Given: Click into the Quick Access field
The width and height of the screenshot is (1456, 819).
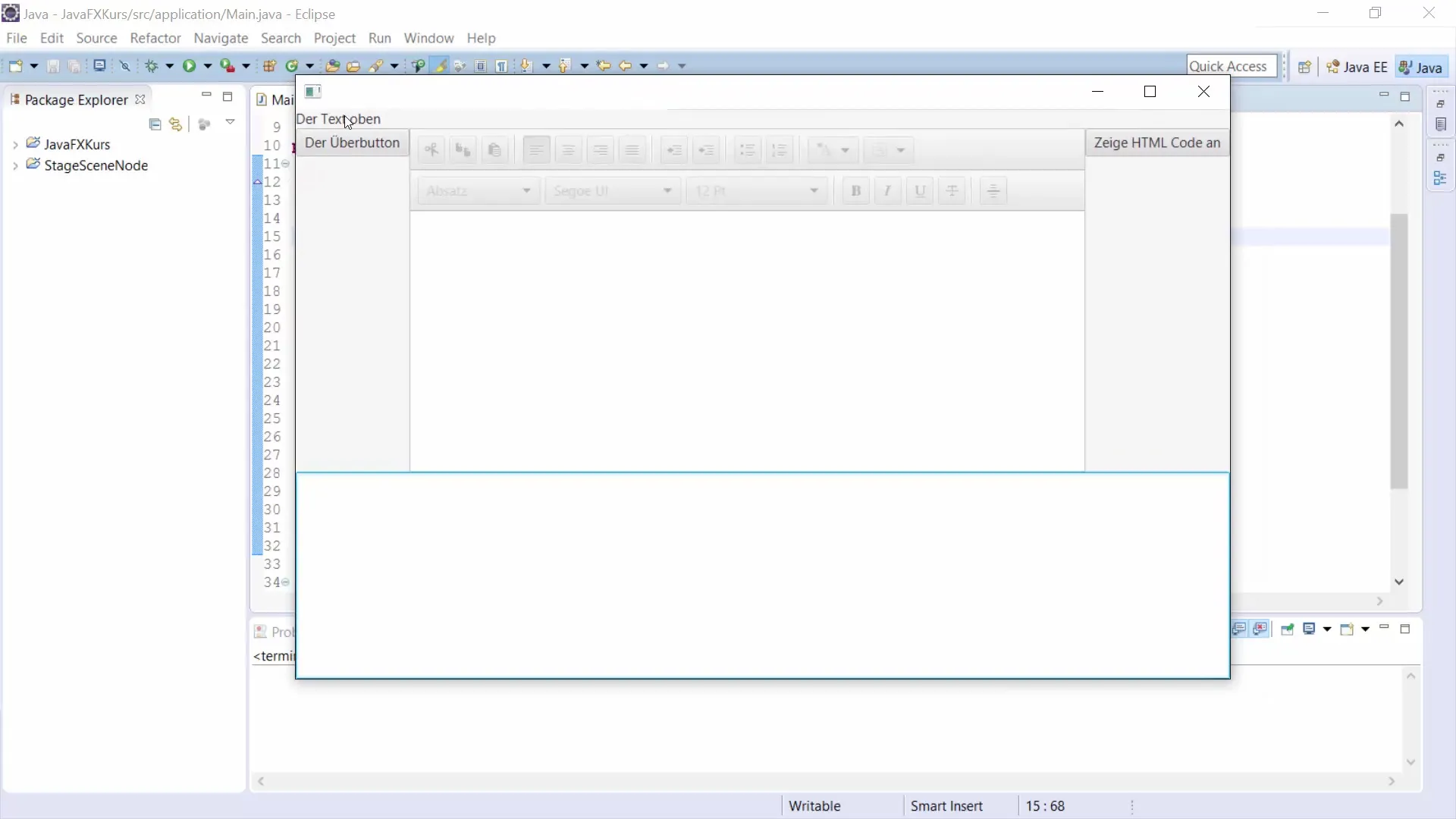Looking at the screenshot, I should pyautogui.click(x=1232, y=66).
